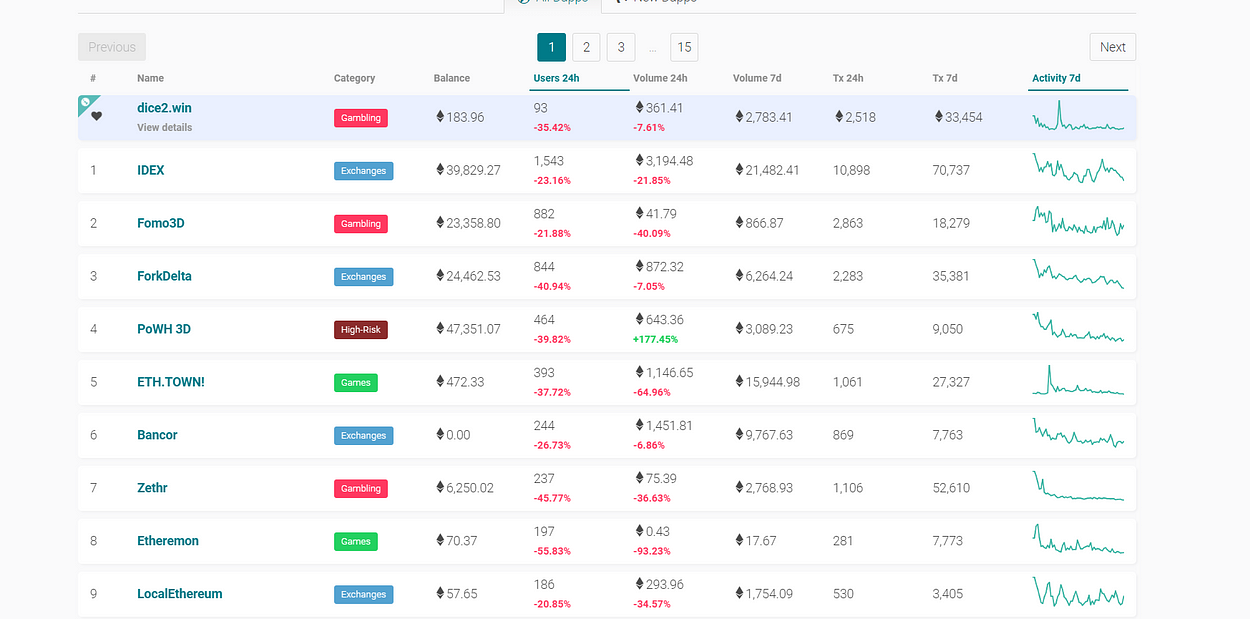
Task: Sort by Tx 7d column header
Action: [946, 78]
